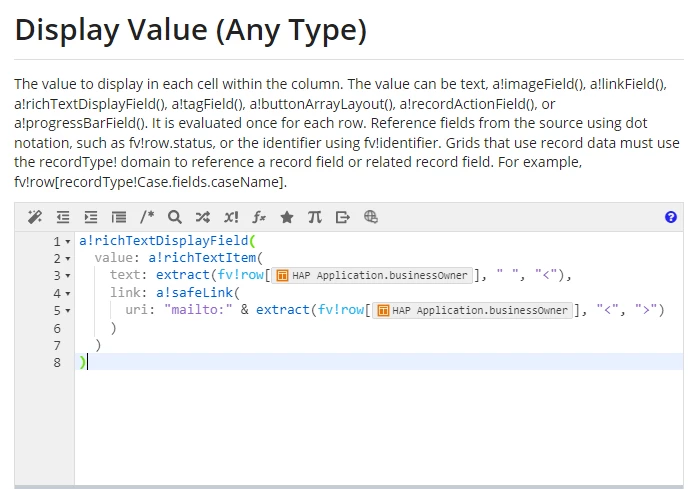
Task: Collapse code fold arrow on line 3
Action: point(68,276)
